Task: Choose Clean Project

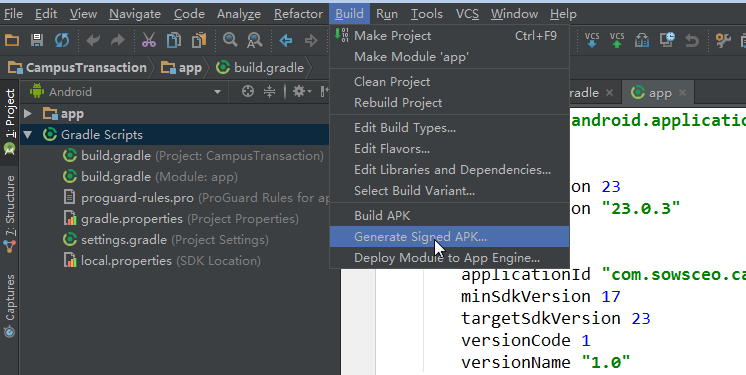Action: [450, 82]
